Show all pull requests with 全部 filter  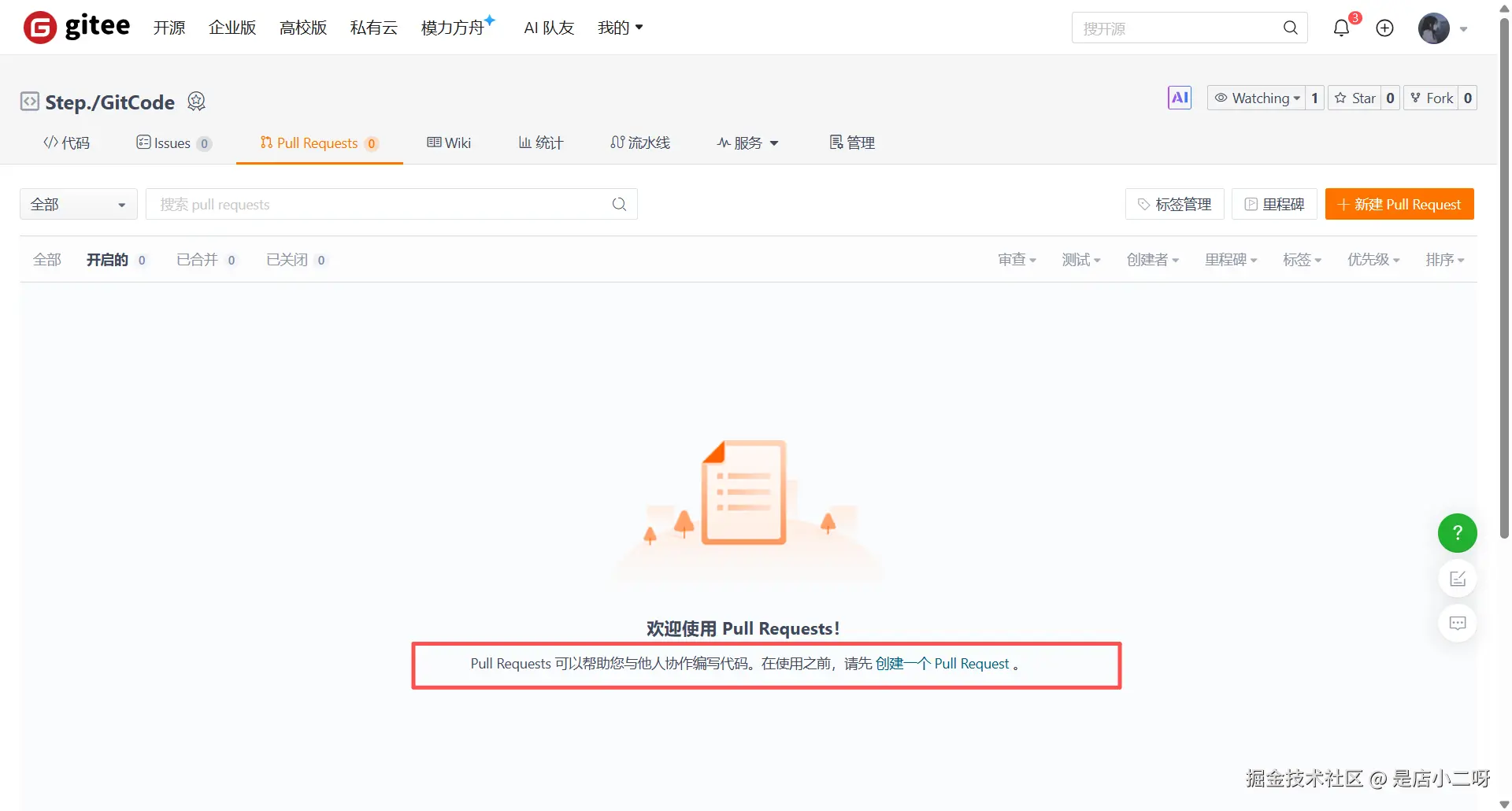pyautogui.click(x=47, y=260)
